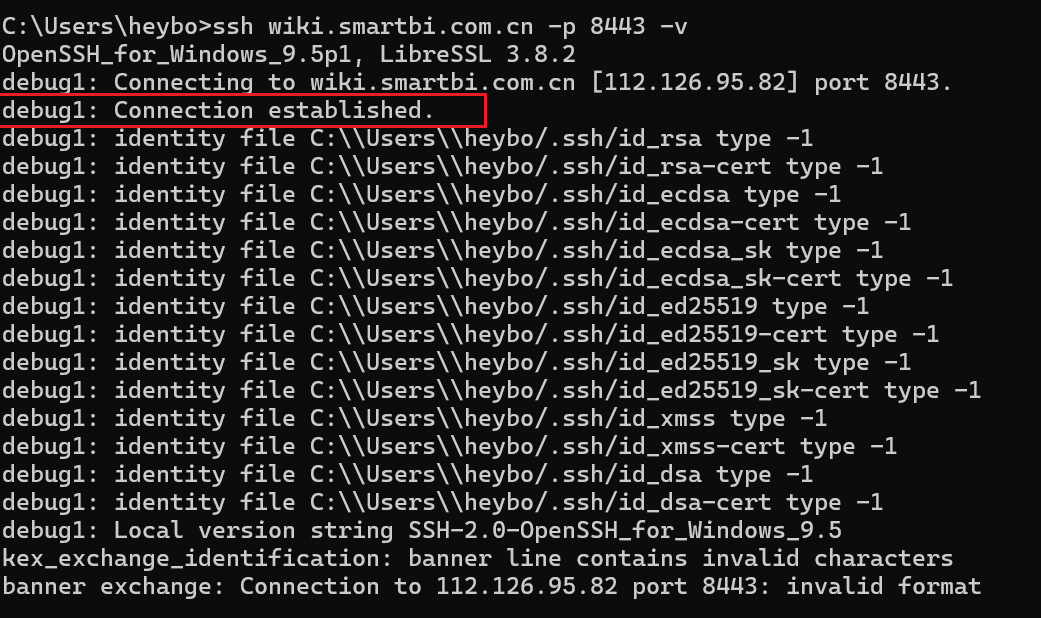Click the id_xmss-cert identity file line
The image size is (1041, 618).
pos(449,446)
